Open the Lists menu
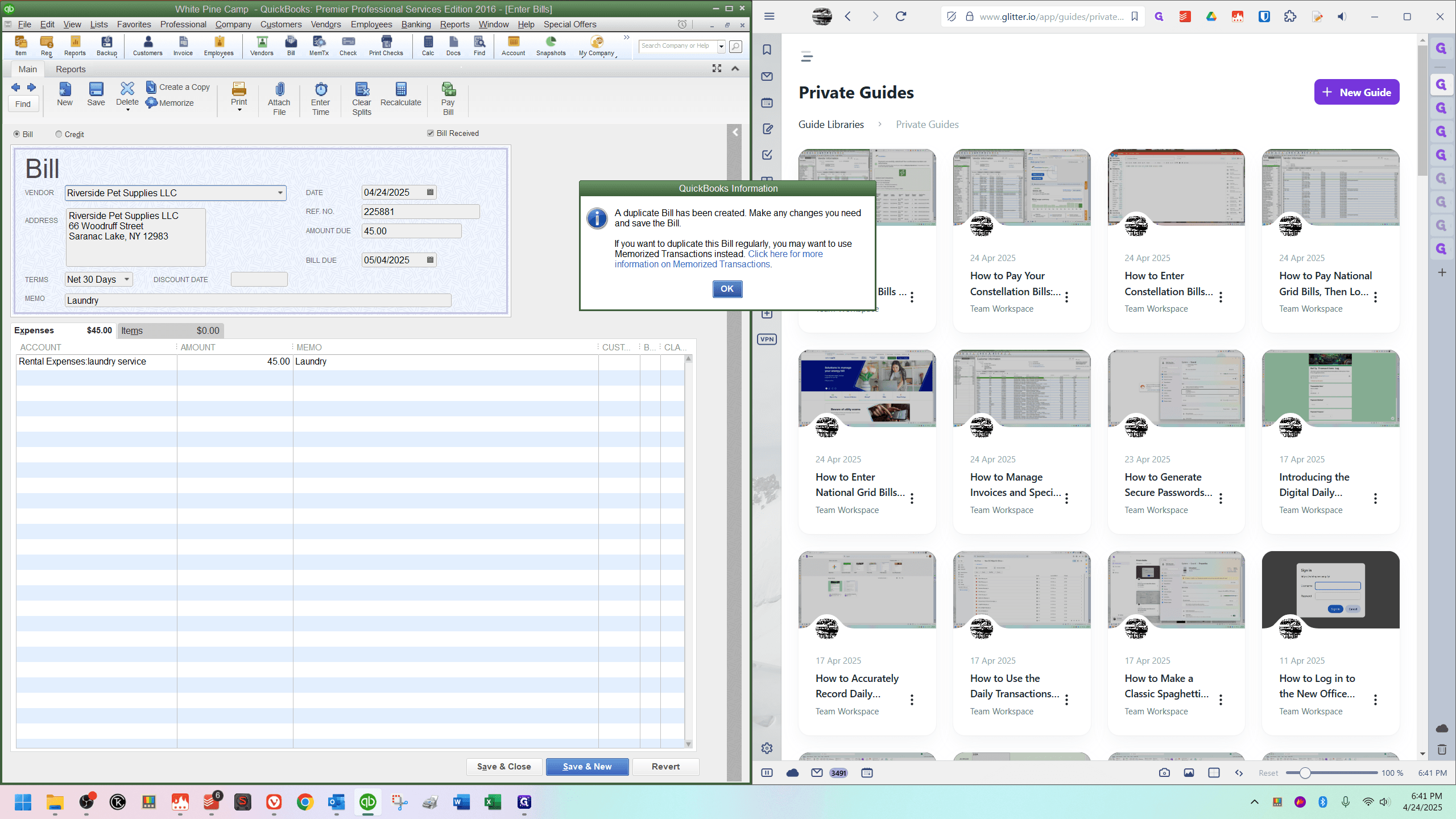This screenshot has width=1456, height=819. 99,24
